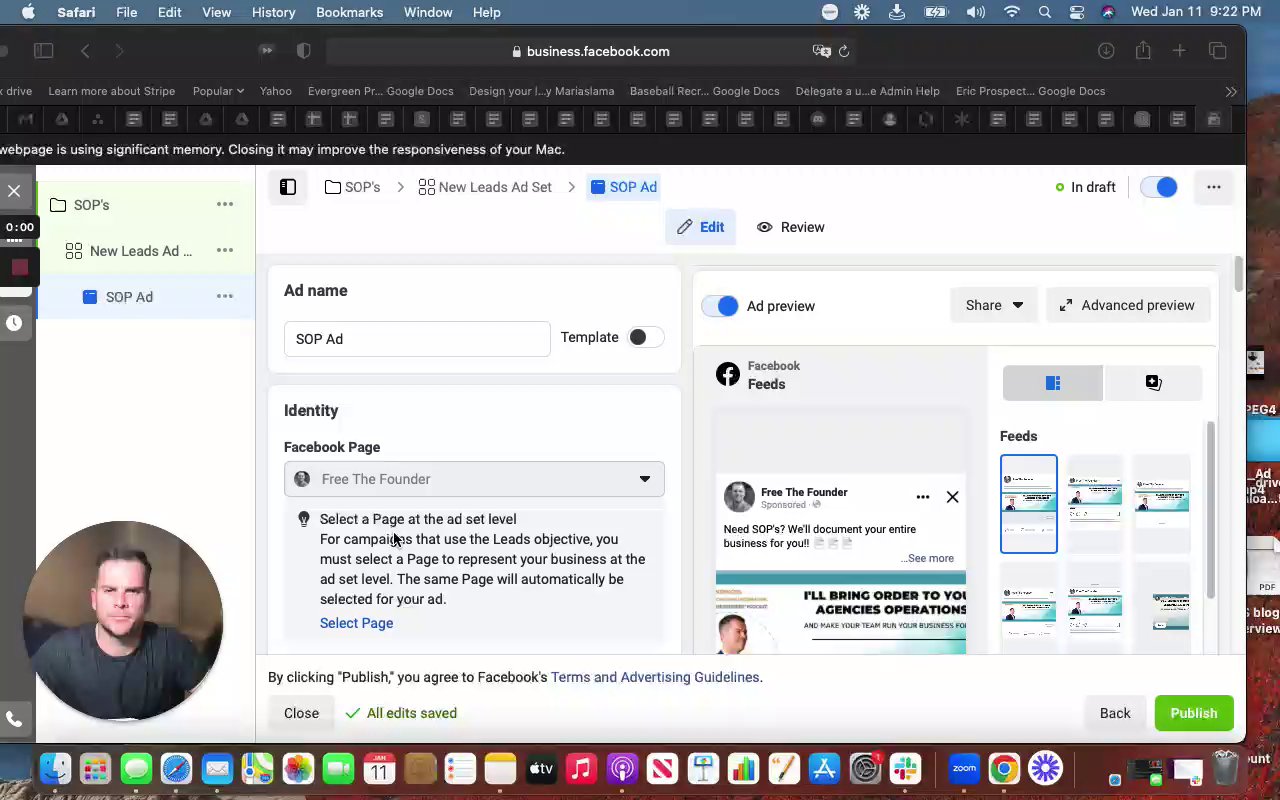
Task: Open Finder from the Dock
Action: click(56, 768)
